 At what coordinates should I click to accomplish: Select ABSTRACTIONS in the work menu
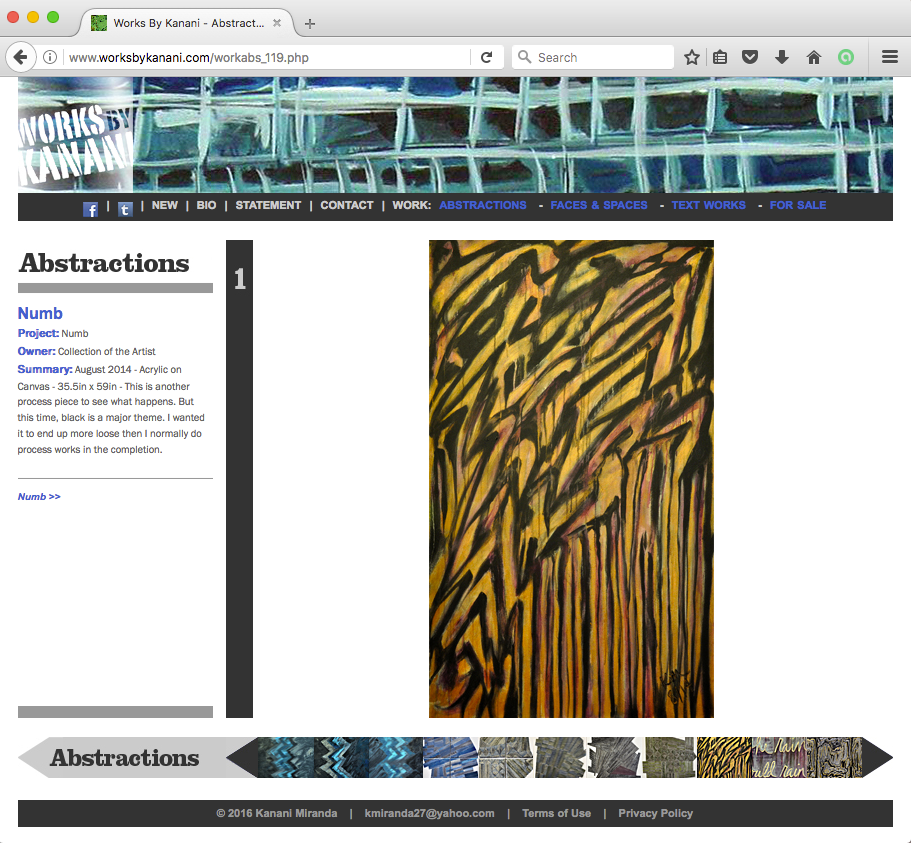[x=483, y=205]
